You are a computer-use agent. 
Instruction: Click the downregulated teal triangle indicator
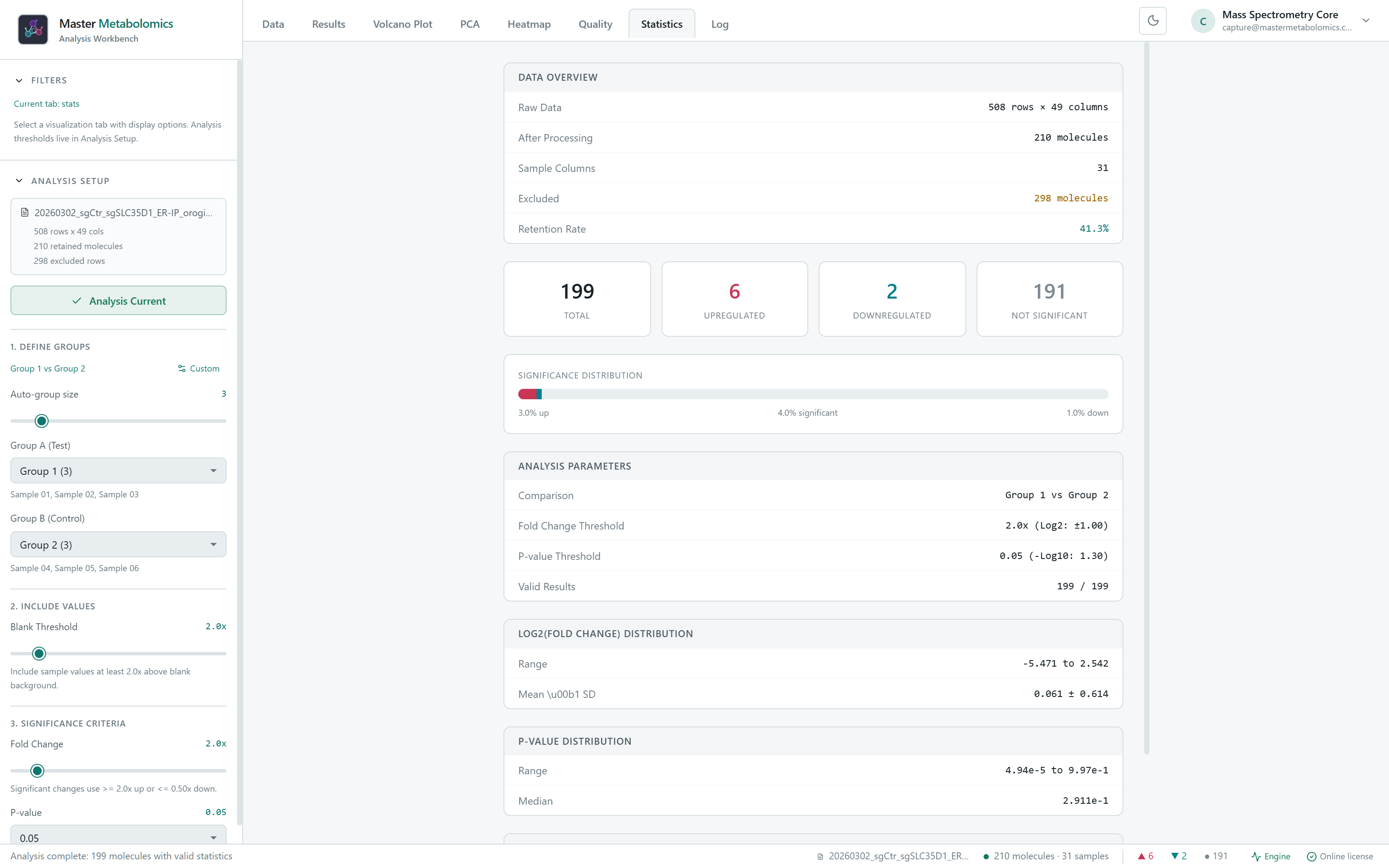pos(1175,856)
